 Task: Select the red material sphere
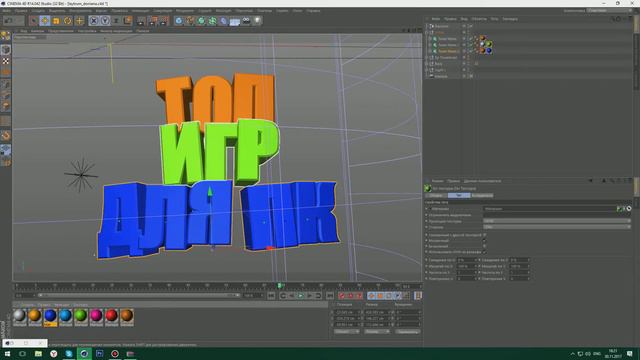point(111,316)
